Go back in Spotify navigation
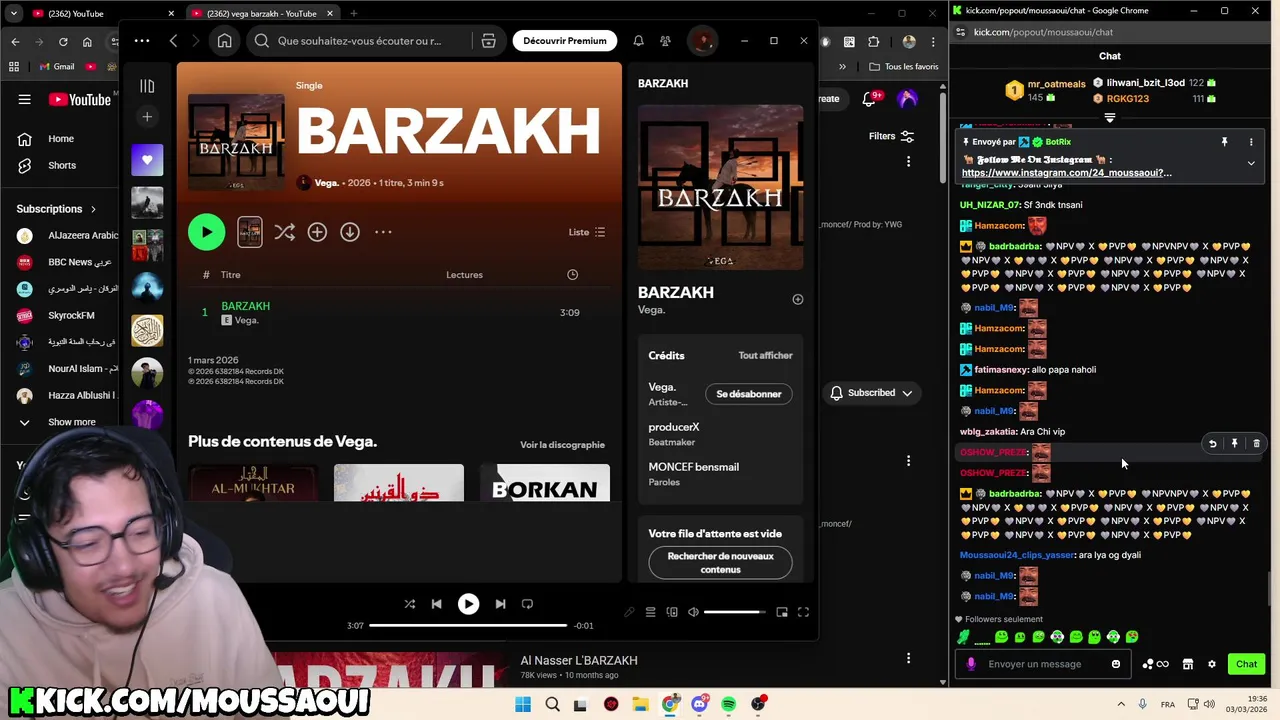 (x=173, y=41)
